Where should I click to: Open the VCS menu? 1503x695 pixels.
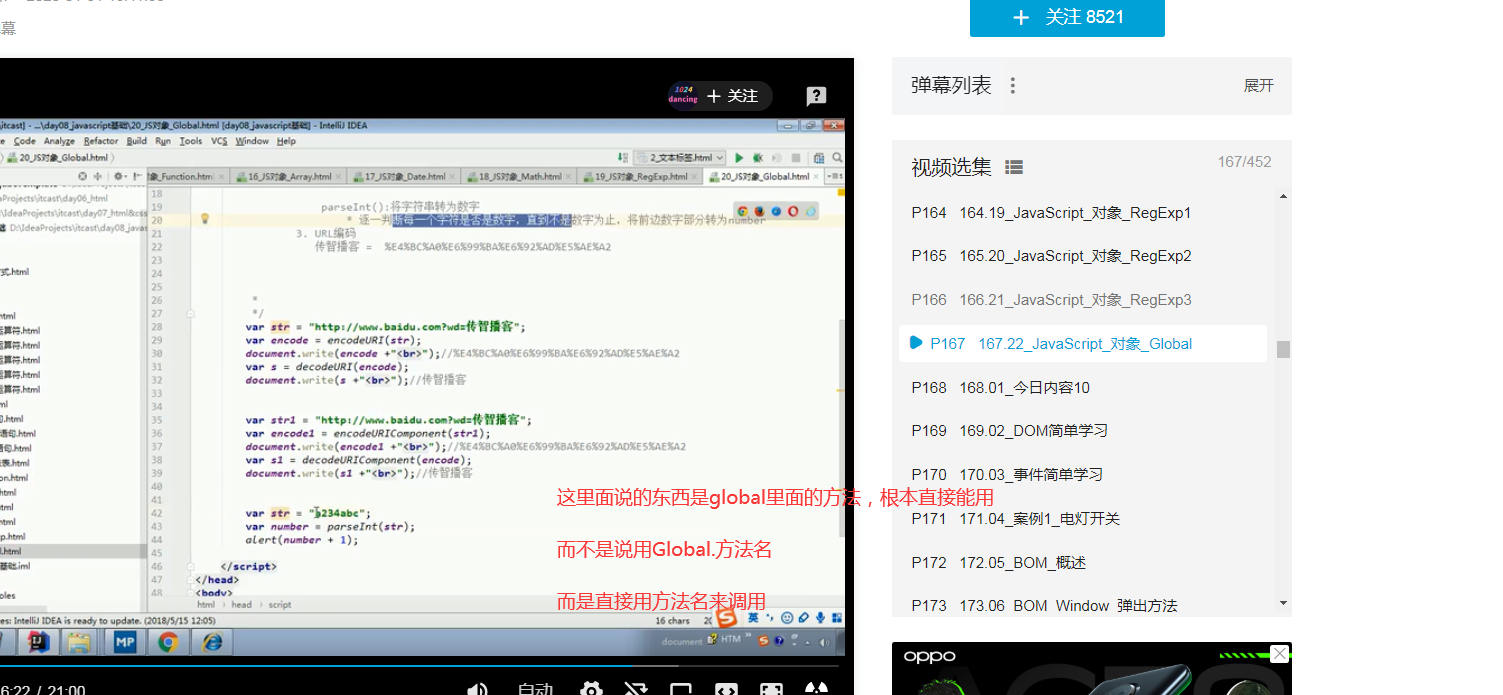(219, 141)
